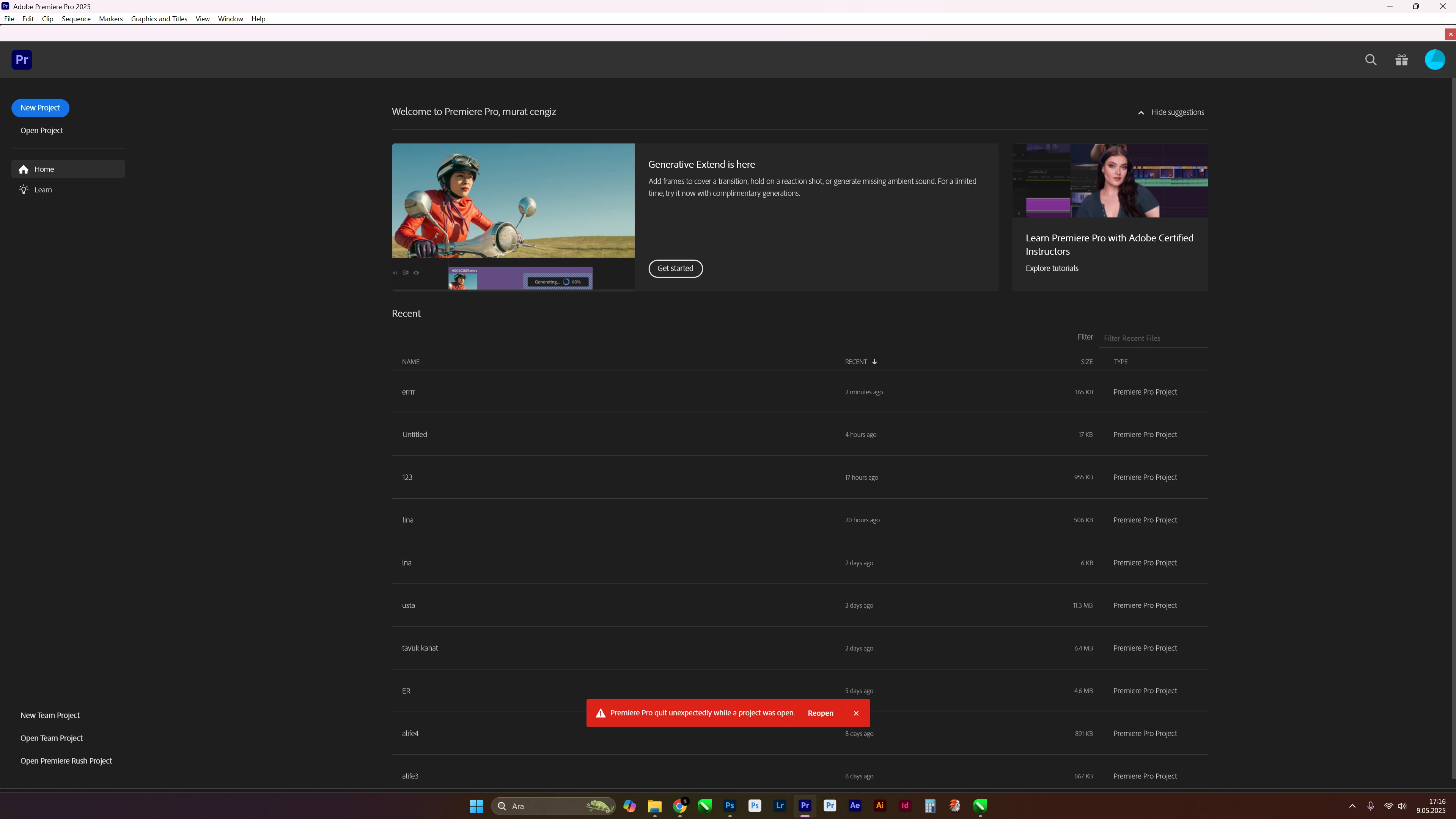
Task: Click the Filter Recent Files field
Action: pyautogui.click(x=1153, y=338)
